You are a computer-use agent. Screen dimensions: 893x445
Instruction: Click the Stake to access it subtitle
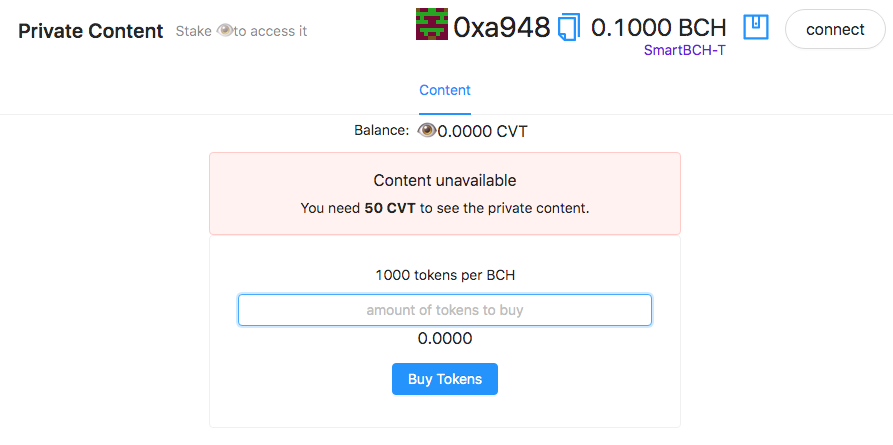(x=241, y=31)
